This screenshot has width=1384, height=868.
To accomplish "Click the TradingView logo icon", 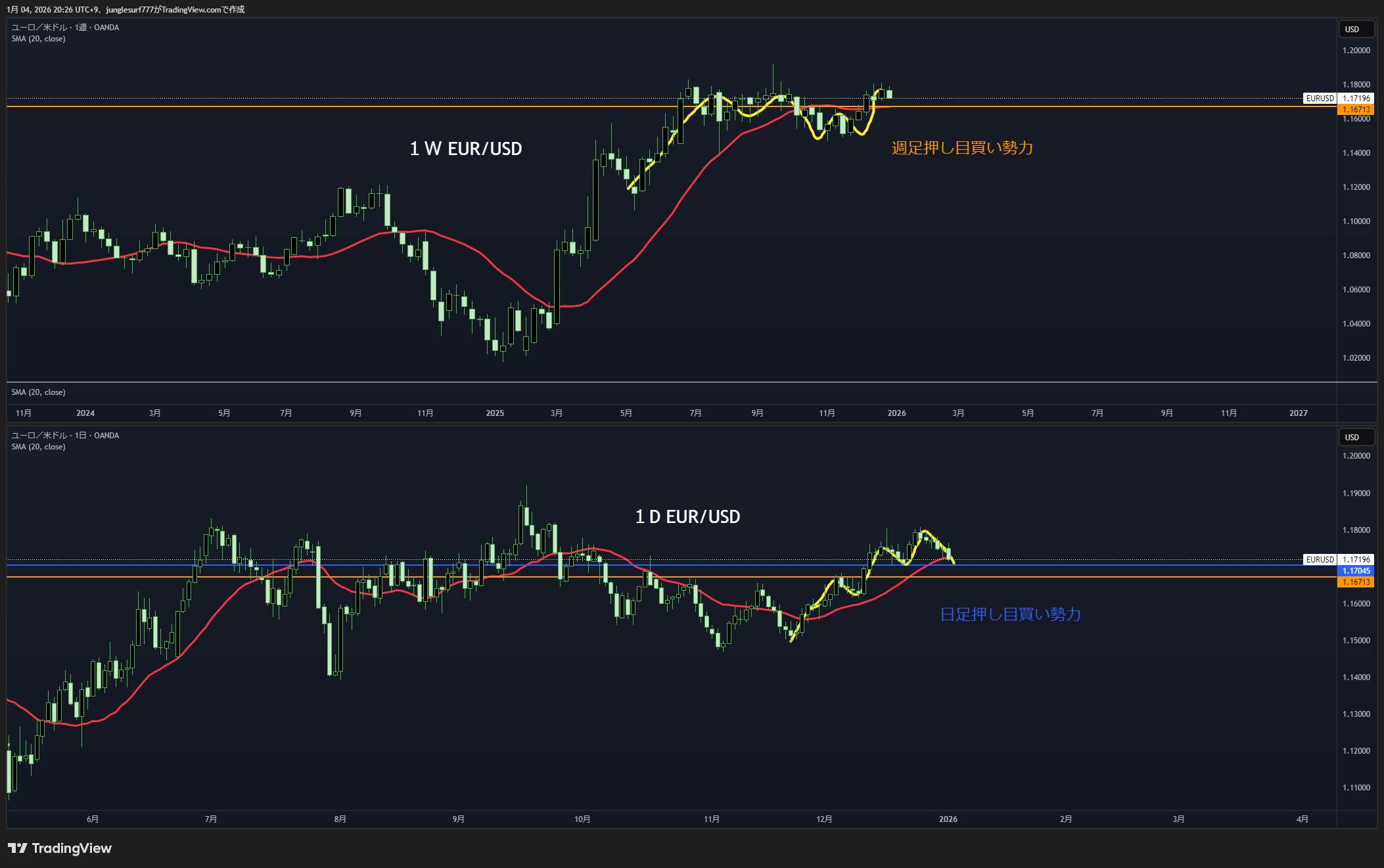I will [18, 848].
